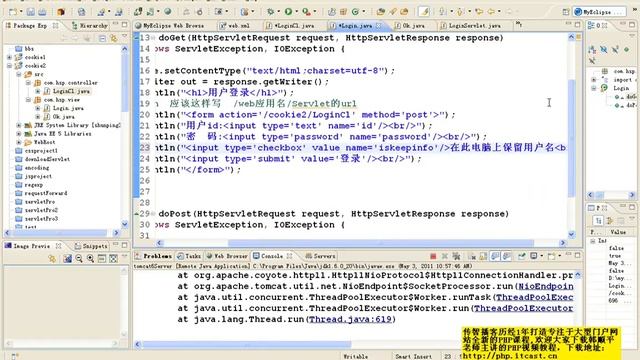Image resolution: width=640 pixels, height=360 pixels.
Task: Open the Servers view tab
Action: click(320, 256)
